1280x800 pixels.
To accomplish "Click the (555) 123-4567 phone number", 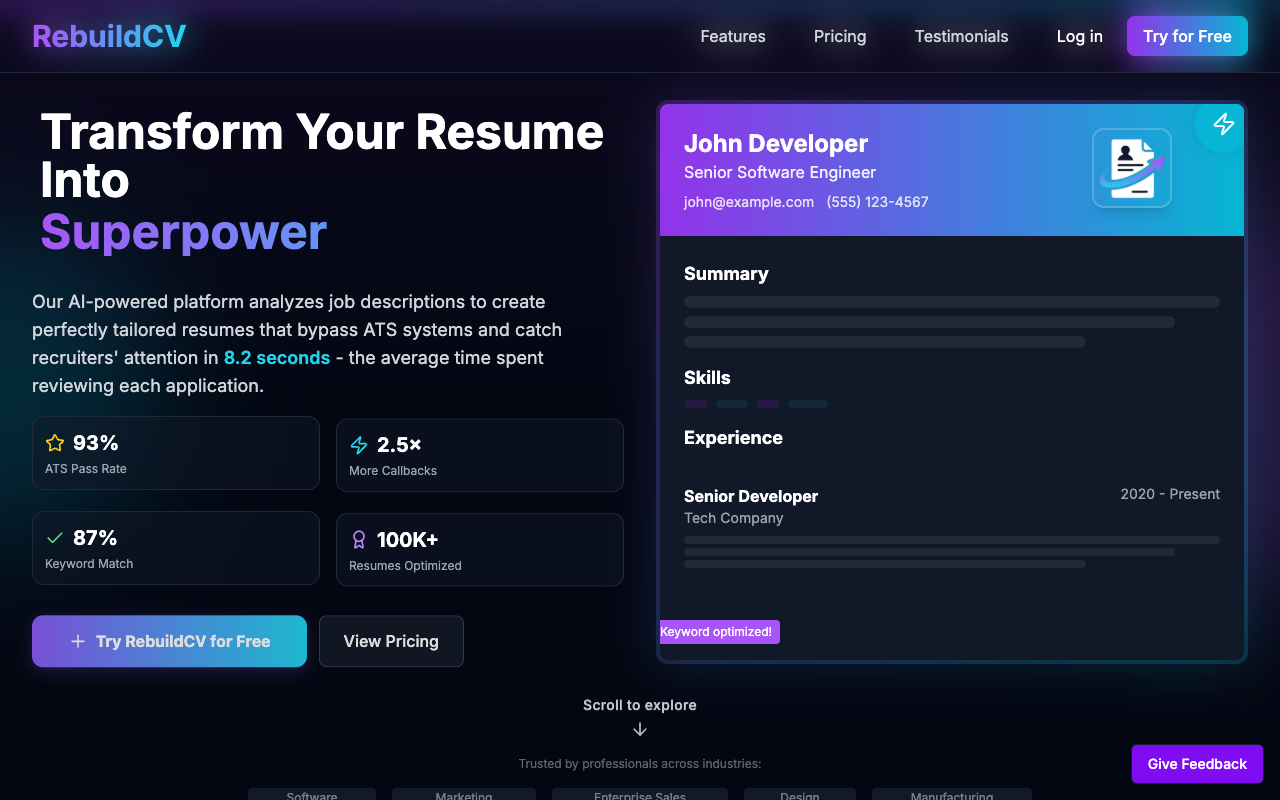I will pos(877,202).
